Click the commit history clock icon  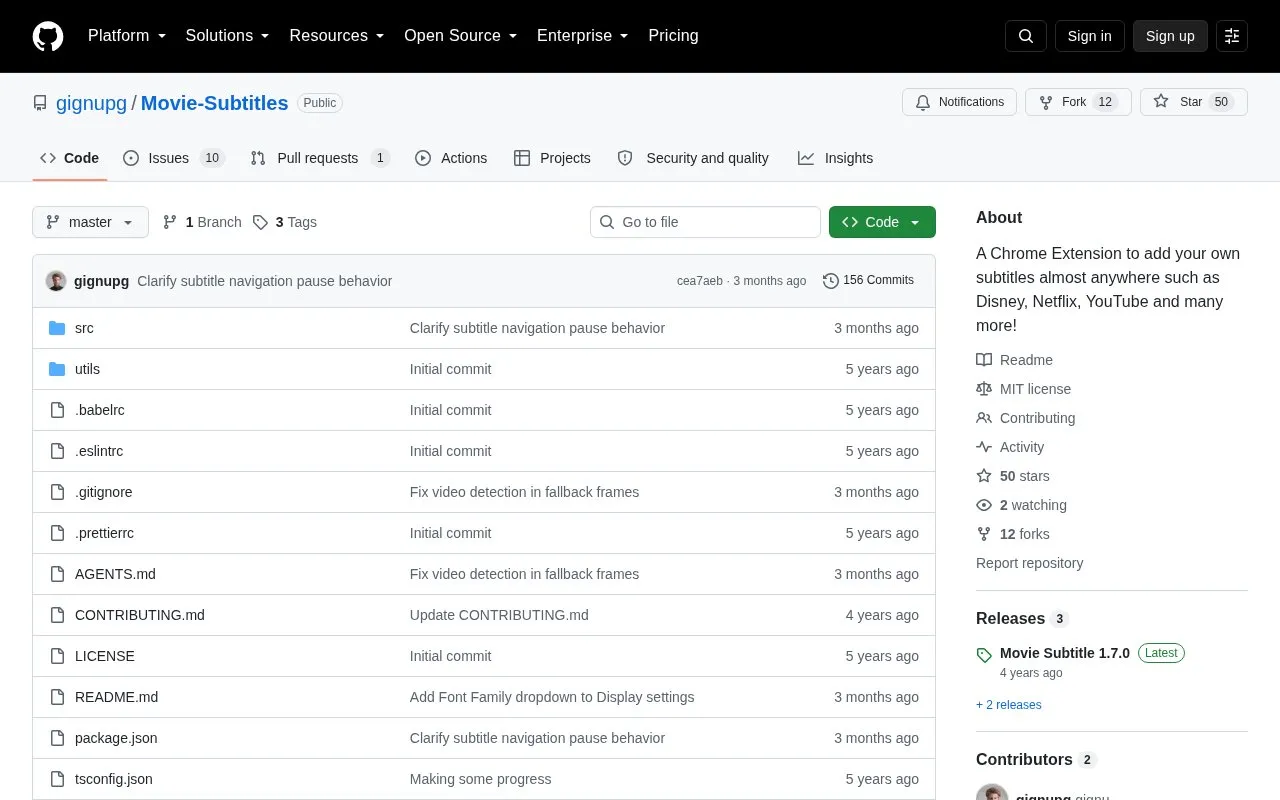(x=830, y=281)
